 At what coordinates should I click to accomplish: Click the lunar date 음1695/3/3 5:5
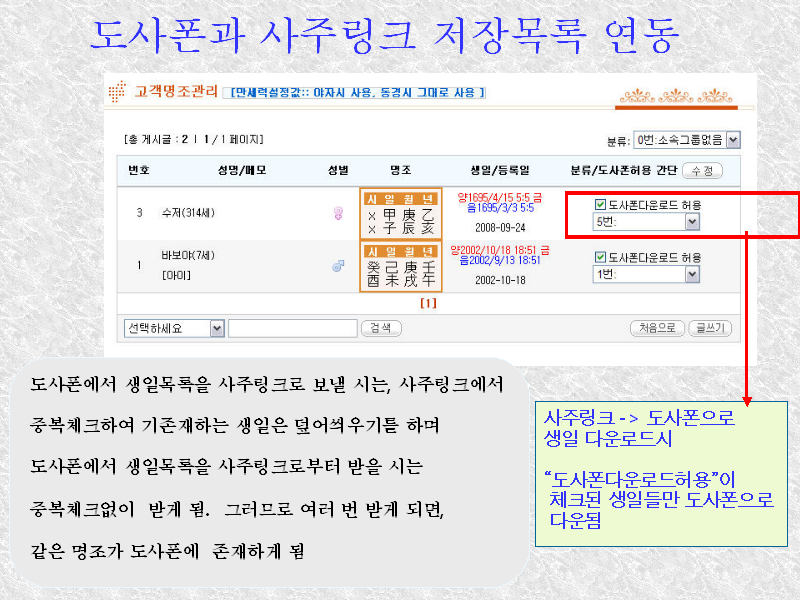coord(501,208)
